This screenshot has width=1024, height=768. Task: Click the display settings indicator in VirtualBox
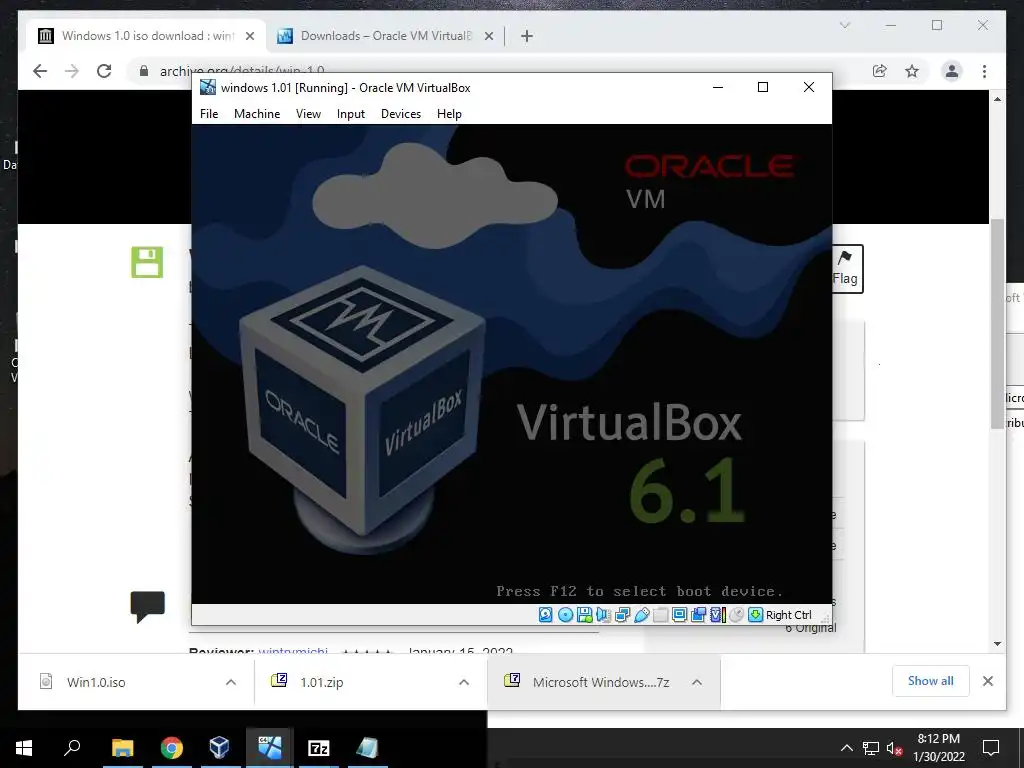(679, 615)
